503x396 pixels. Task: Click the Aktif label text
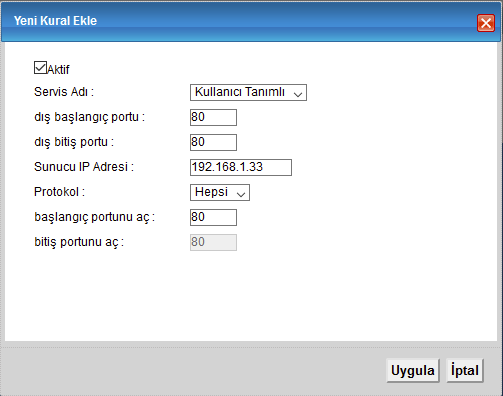click(x=58, y=69)
